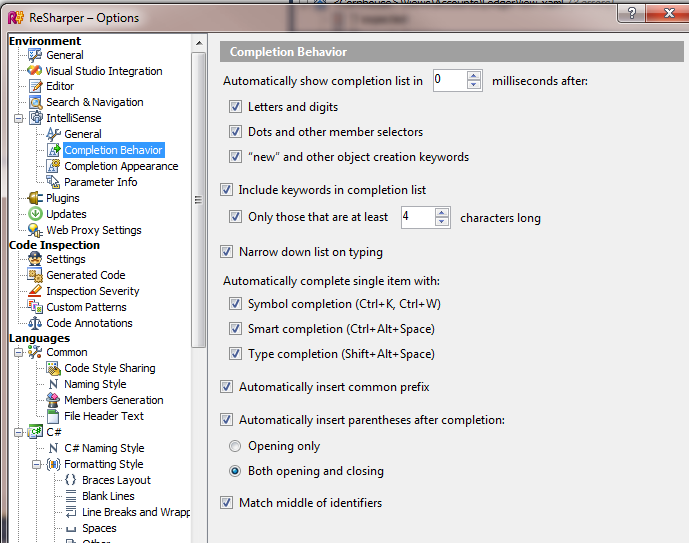Click the keyword minimum characters field

[x=418, y=217]
